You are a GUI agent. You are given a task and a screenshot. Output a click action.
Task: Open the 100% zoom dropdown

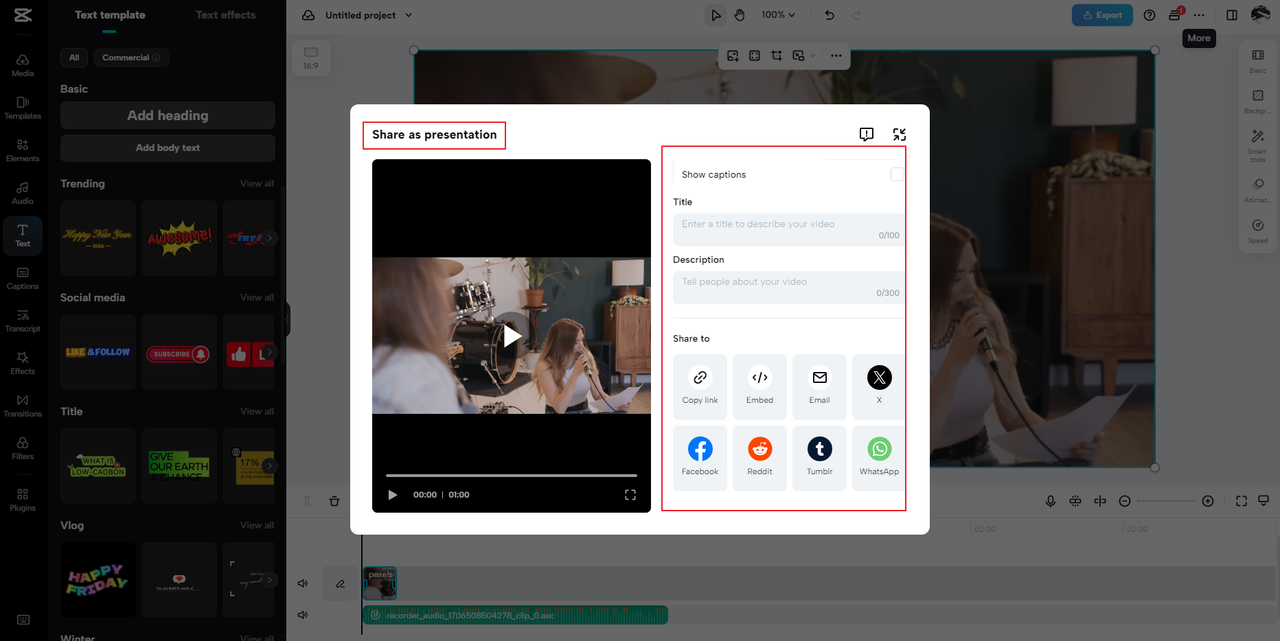tap(778, 15)
